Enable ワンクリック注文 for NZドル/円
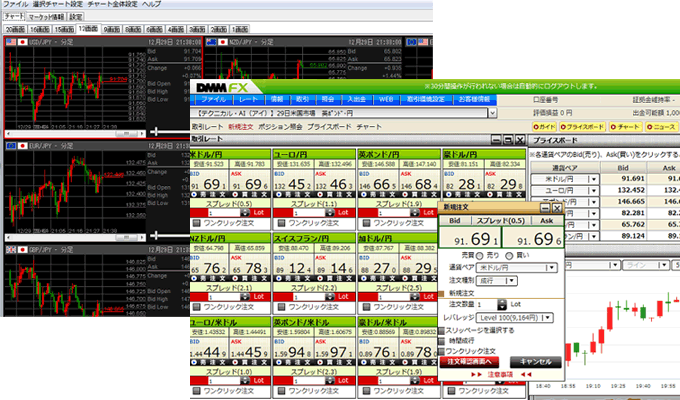 point(196,307)
